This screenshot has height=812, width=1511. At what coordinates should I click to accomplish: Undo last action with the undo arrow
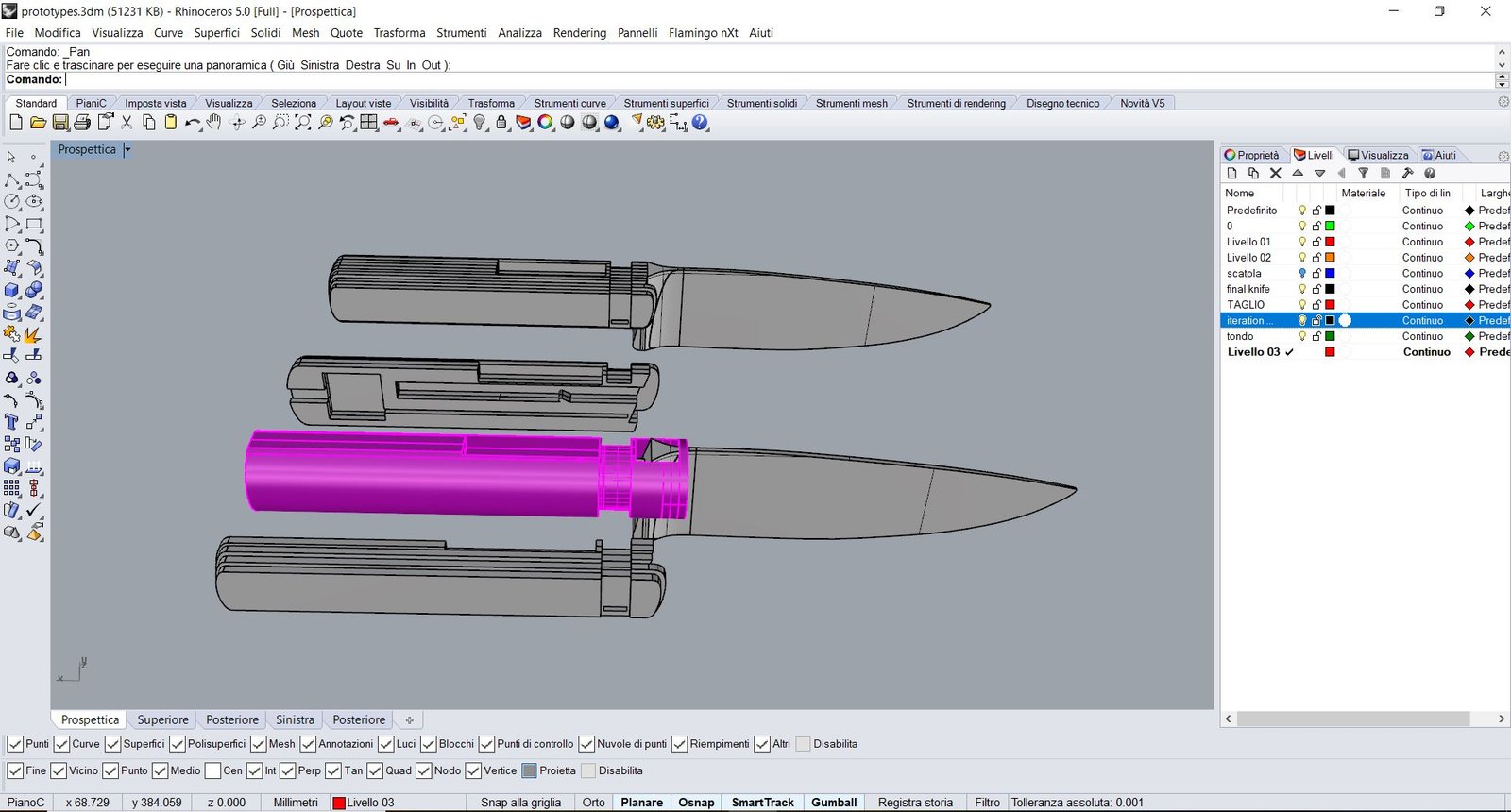(193, 123)
